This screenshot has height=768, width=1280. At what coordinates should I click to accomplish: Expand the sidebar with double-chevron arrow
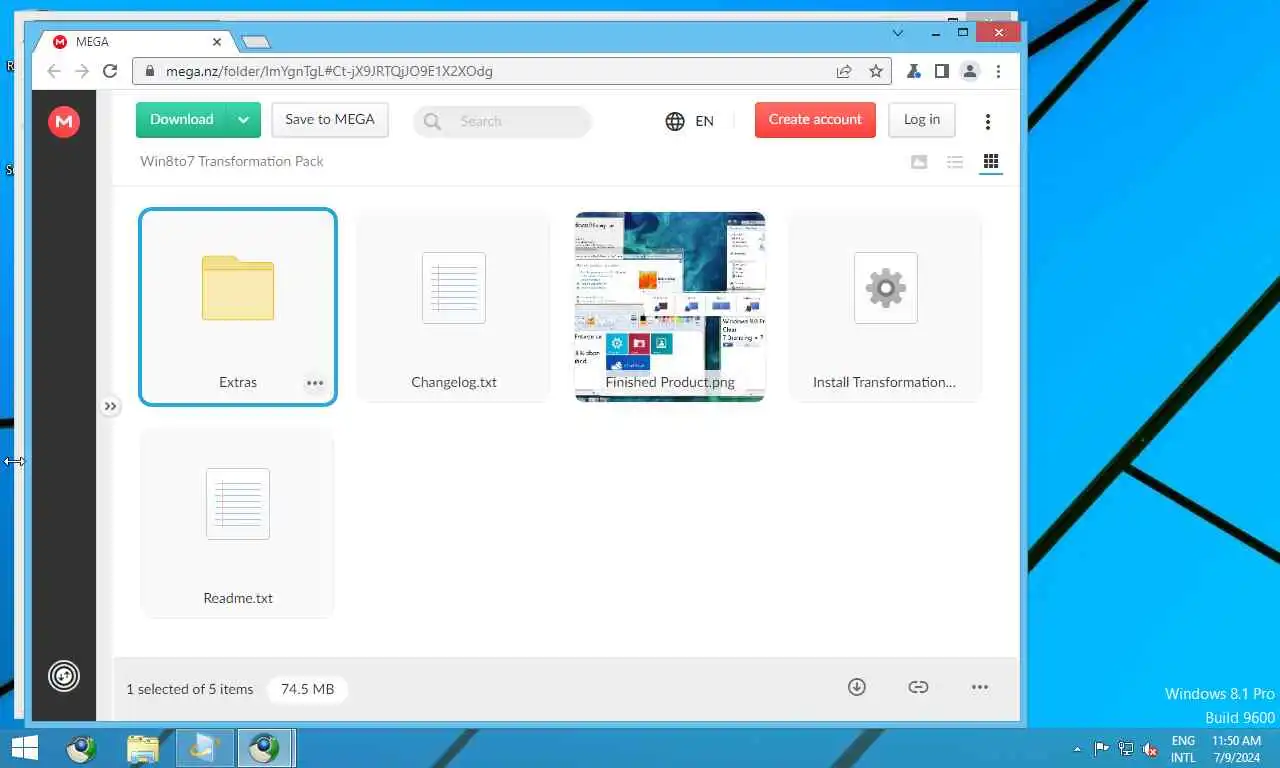pyautogui.click(x=110, y=406)
